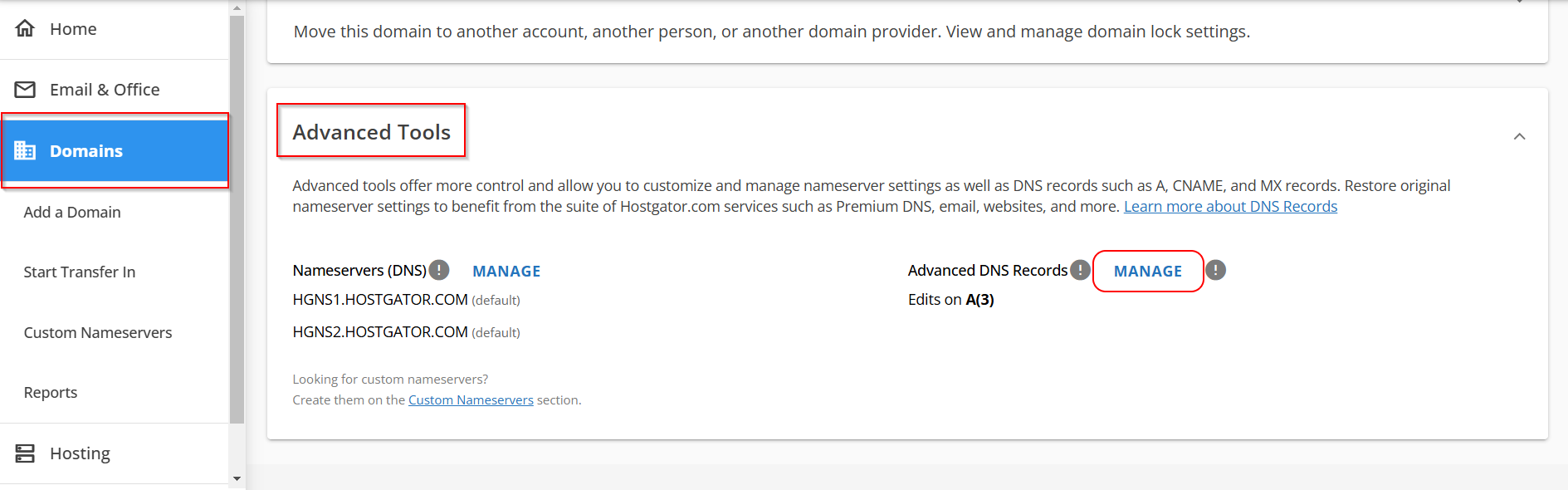Click MANAGE for Advanced DNS Records
This screenshot has width=1568, height=490.
(x=1147, y=271)
